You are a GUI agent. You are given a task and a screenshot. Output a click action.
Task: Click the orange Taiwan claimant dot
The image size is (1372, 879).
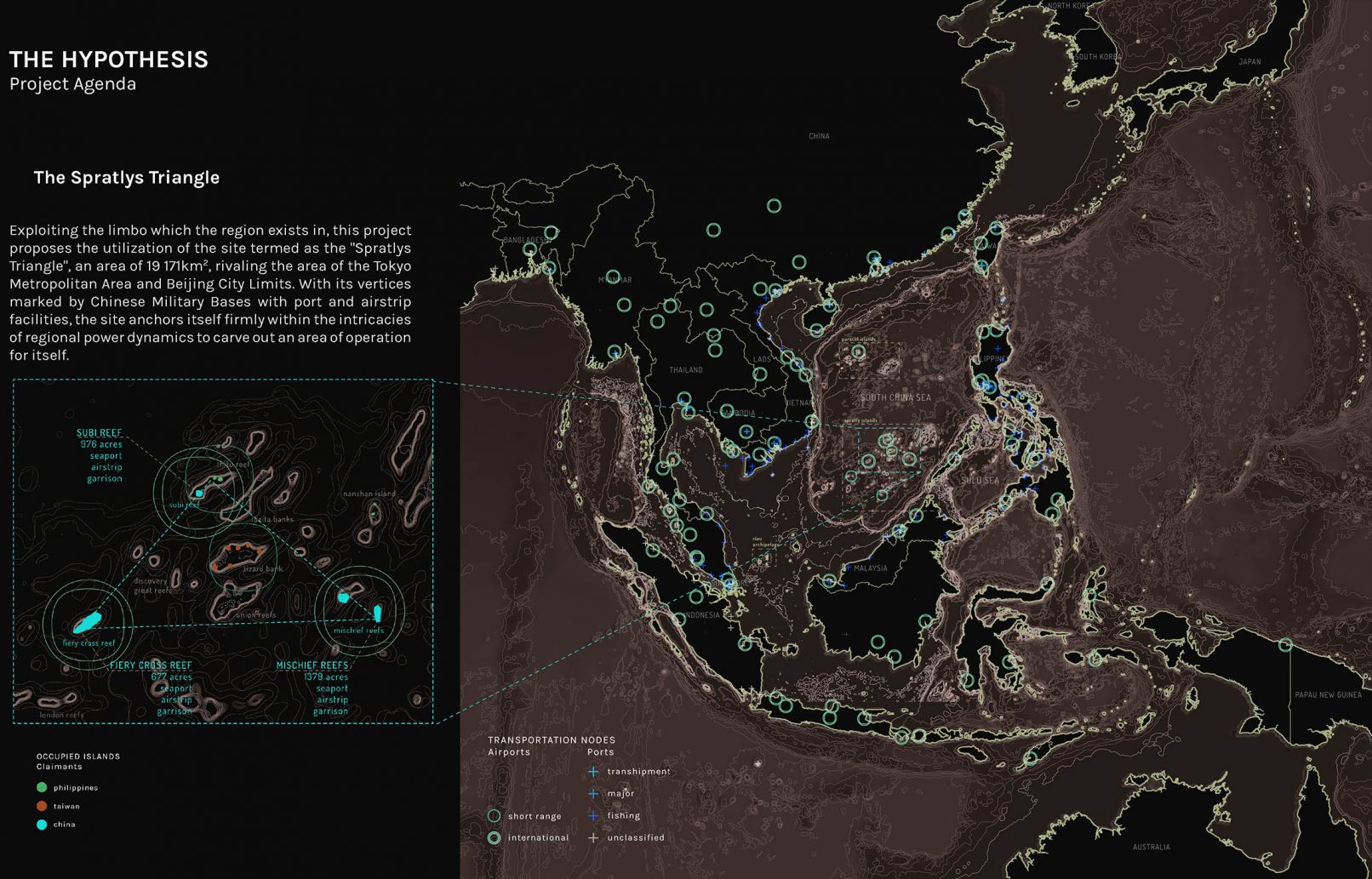click(x=42, y=806)
